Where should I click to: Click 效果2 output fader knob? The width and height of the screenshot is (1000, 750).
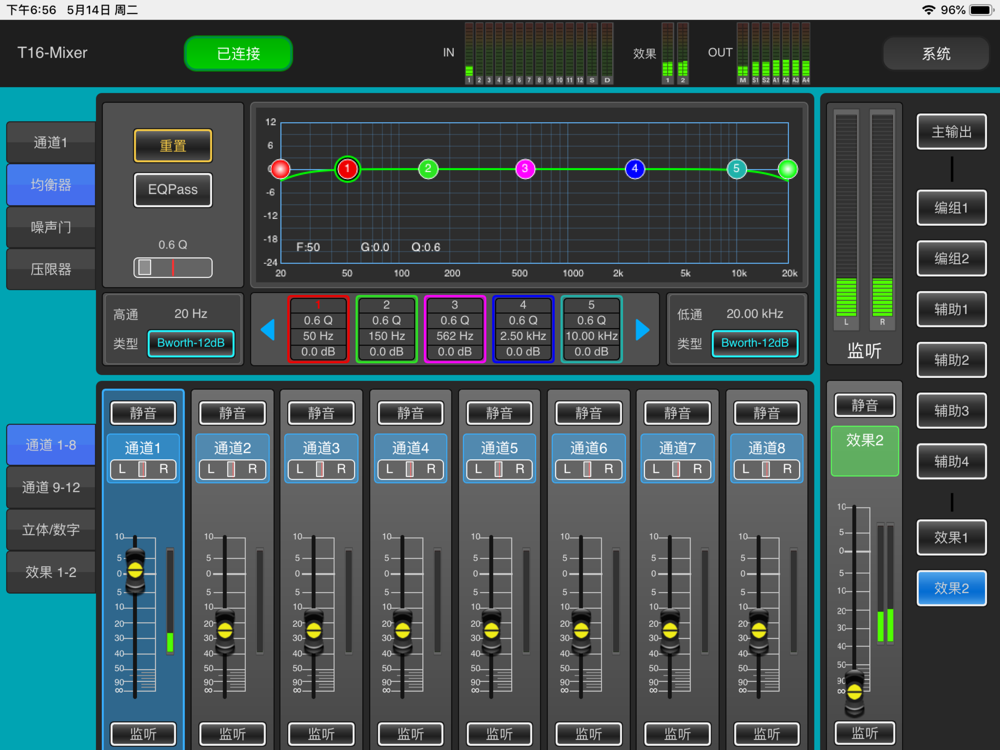pos(855,691)
